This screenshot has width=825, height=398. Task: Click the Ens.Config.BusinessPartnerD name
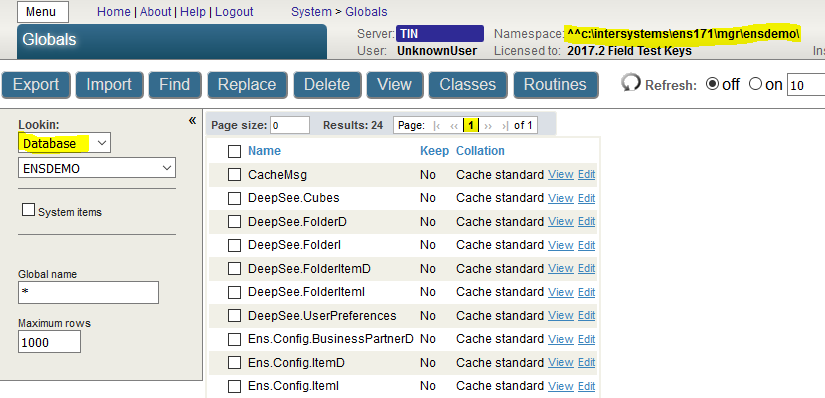(331, 340)
